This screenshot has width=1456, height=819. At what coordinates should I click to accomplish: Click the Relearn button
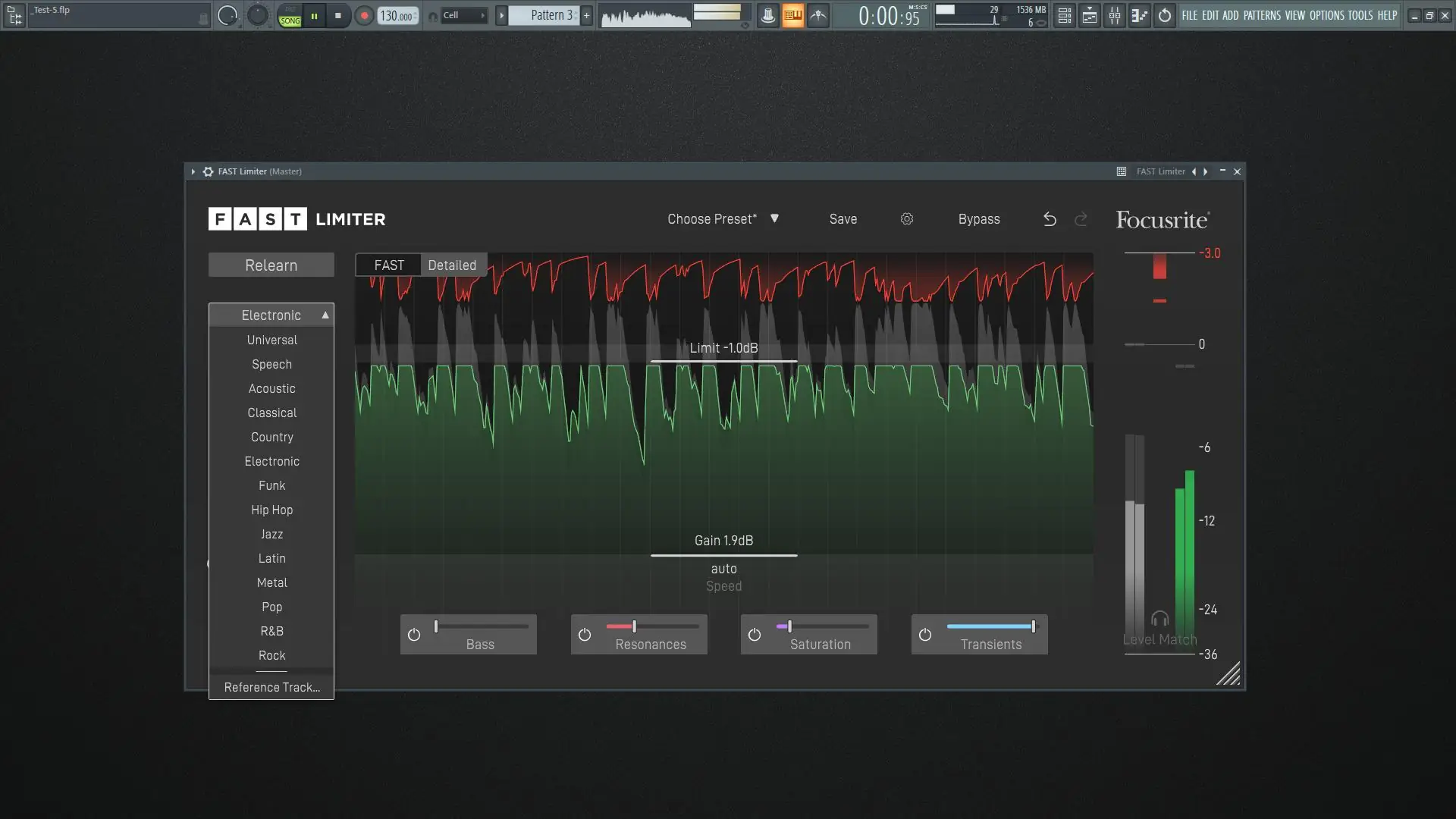[x=271, y=265]
